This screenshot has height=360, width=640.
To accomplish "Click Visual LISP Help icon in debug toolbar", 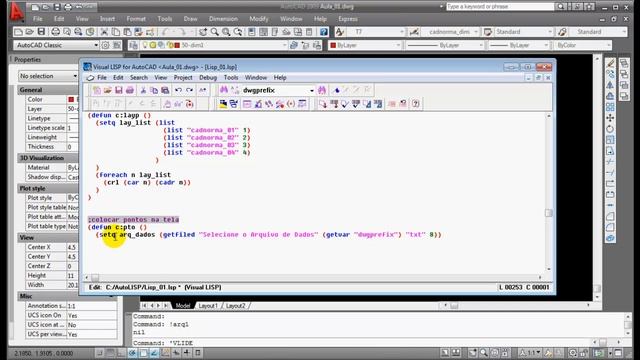I will [416, 104].
